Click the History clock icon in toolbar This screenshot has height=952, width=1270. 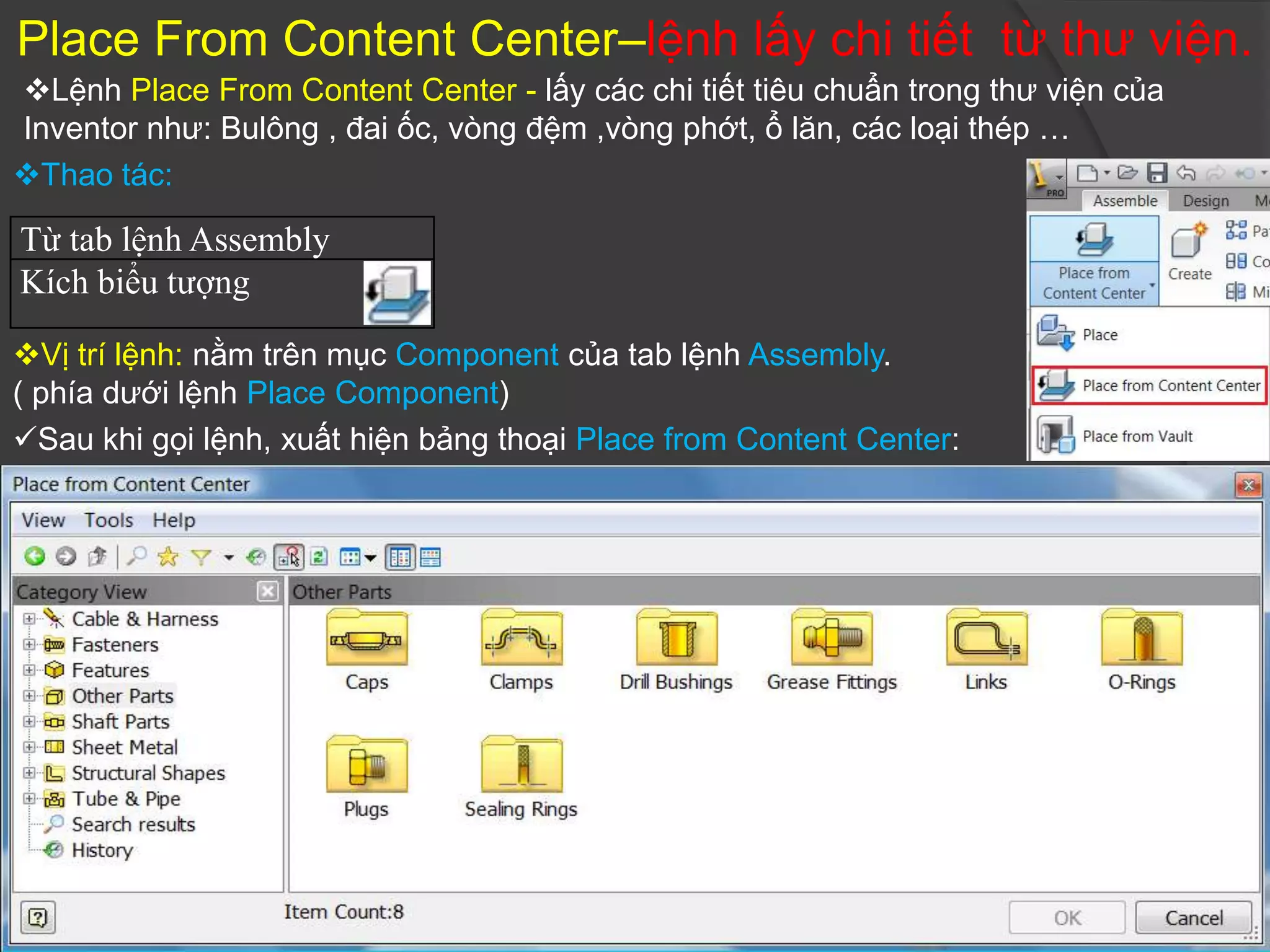click(255, 557)
